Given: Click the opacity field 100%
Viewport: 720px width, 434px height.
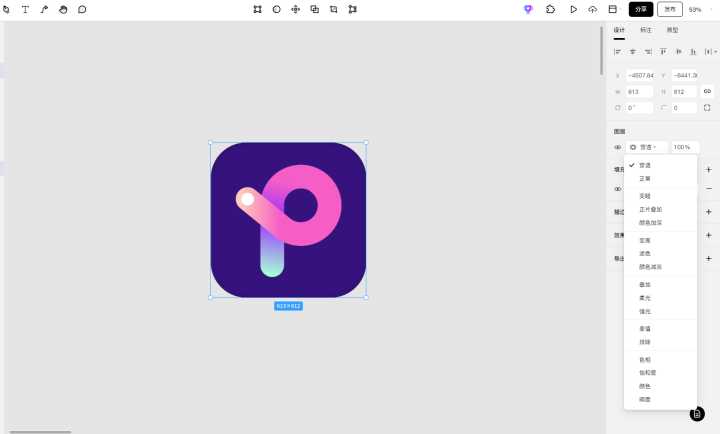Looking at the screenshot, I should pyautogui.click(x=685, y=147).
